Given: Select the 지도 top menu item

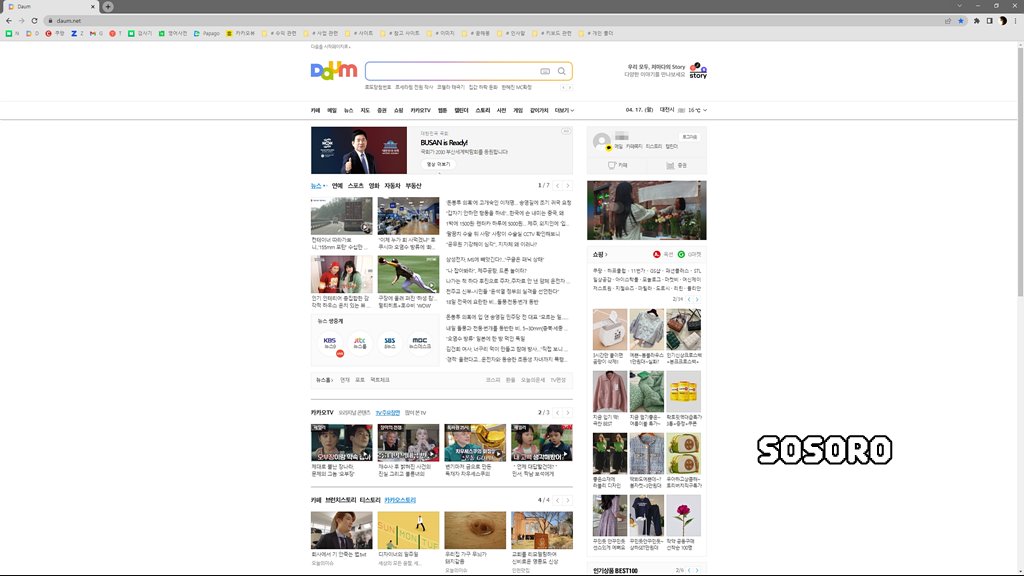Looking at the screenshot, I should pos(365,110).
